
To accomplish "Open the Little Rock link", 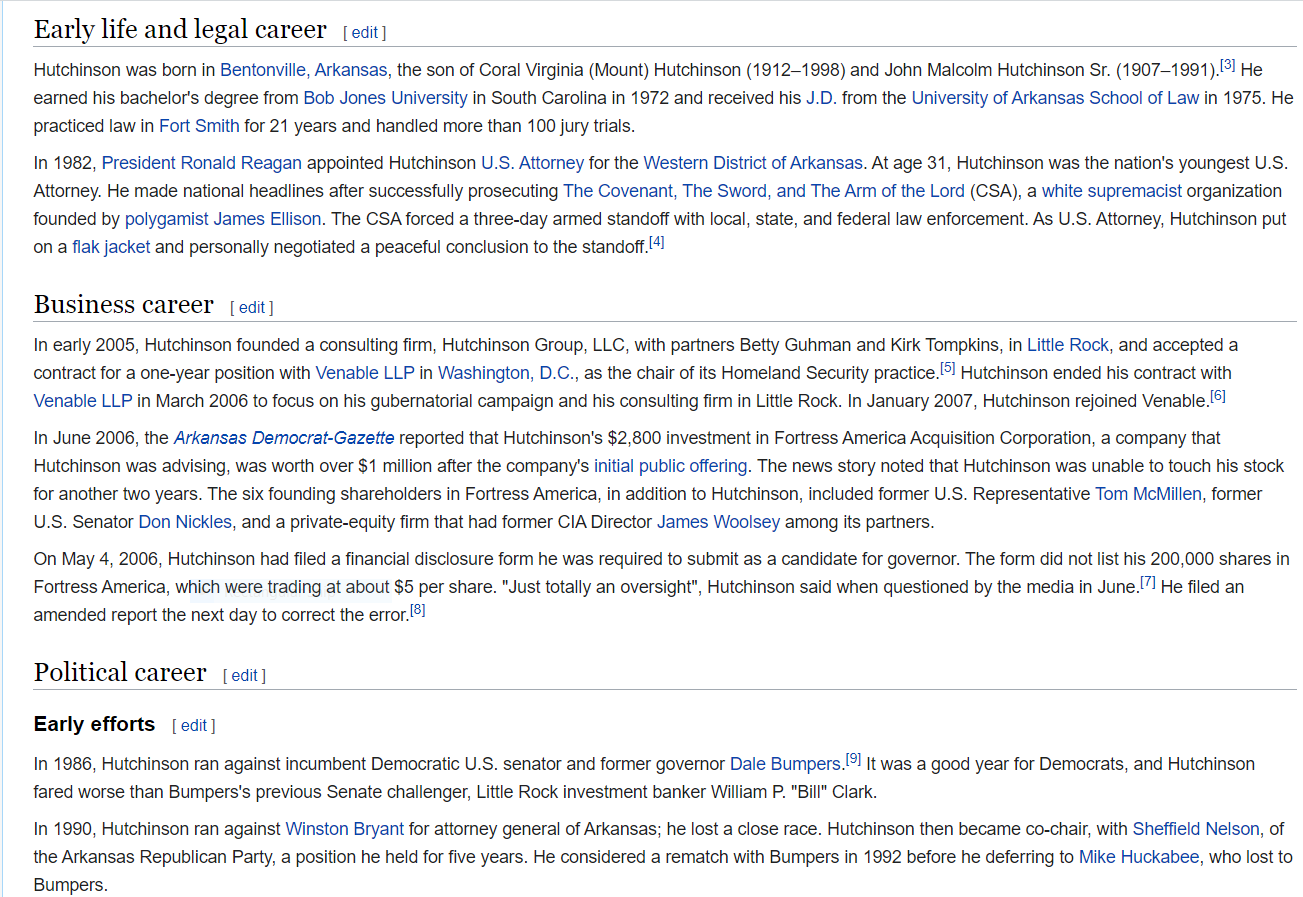I will (x=1068, y=345).
